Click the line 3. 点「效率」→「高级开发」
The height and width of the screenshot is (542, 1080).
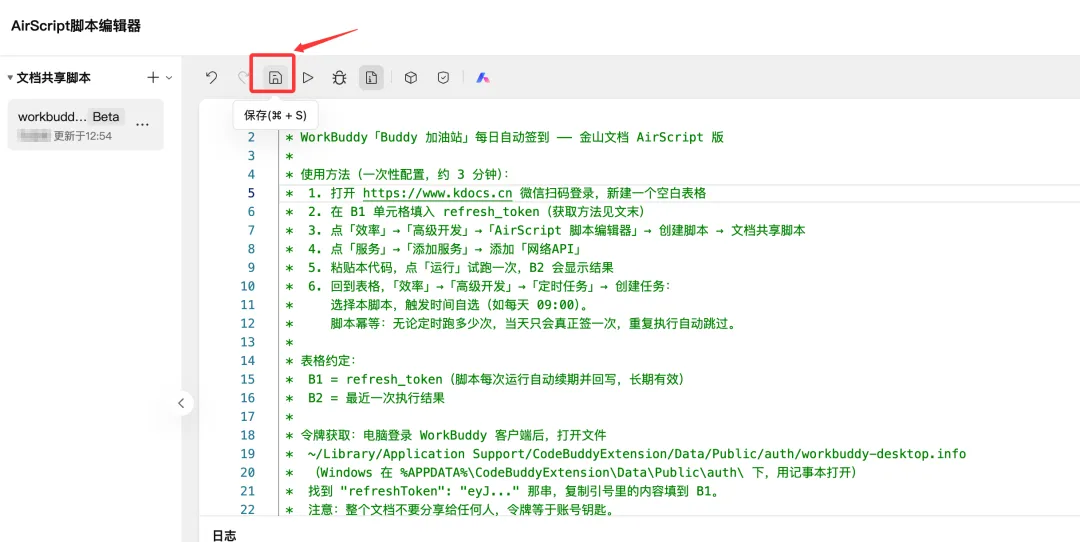(546, 230)
